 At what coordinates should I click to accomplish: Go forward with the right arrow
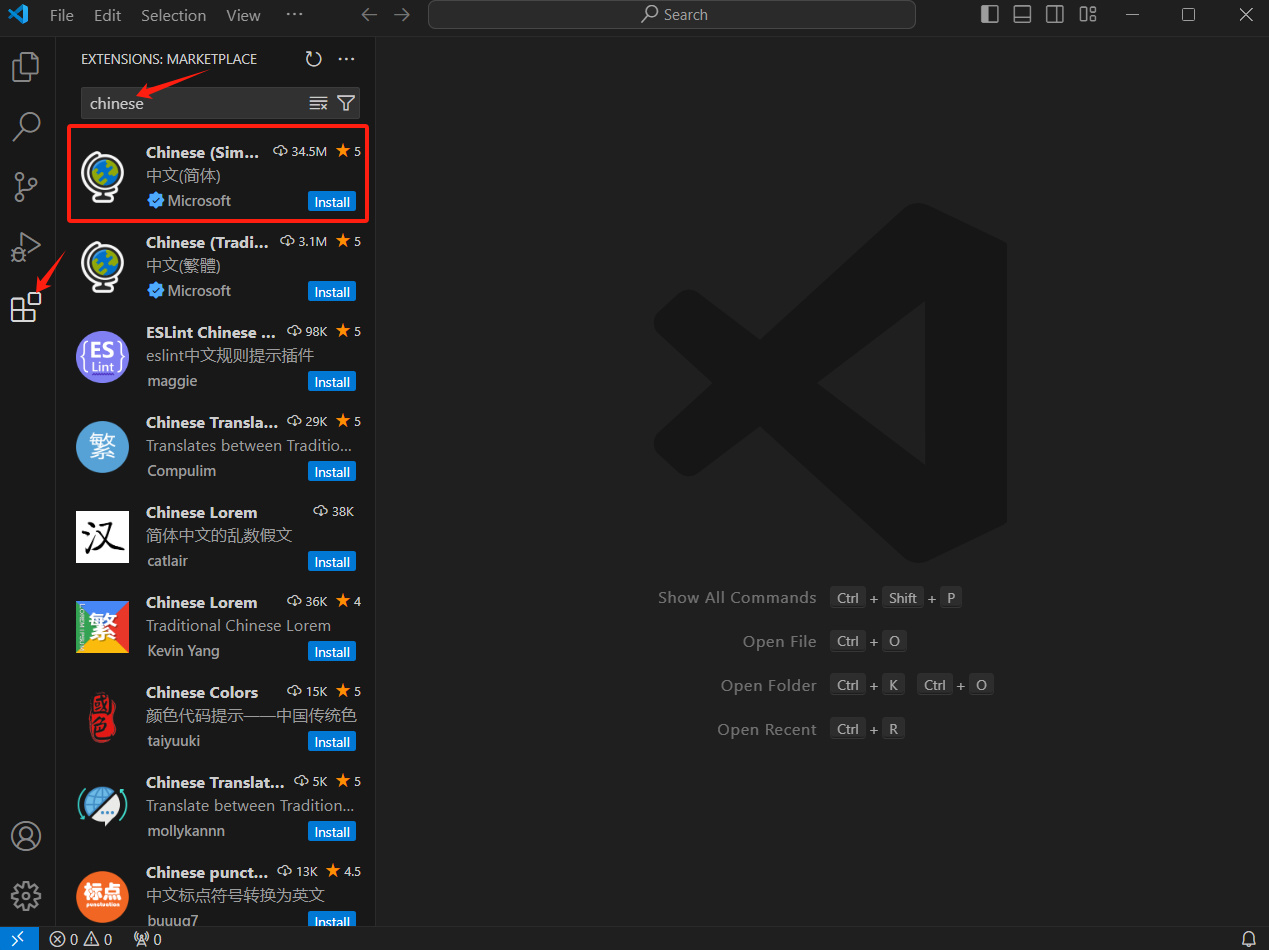point(402,15)
